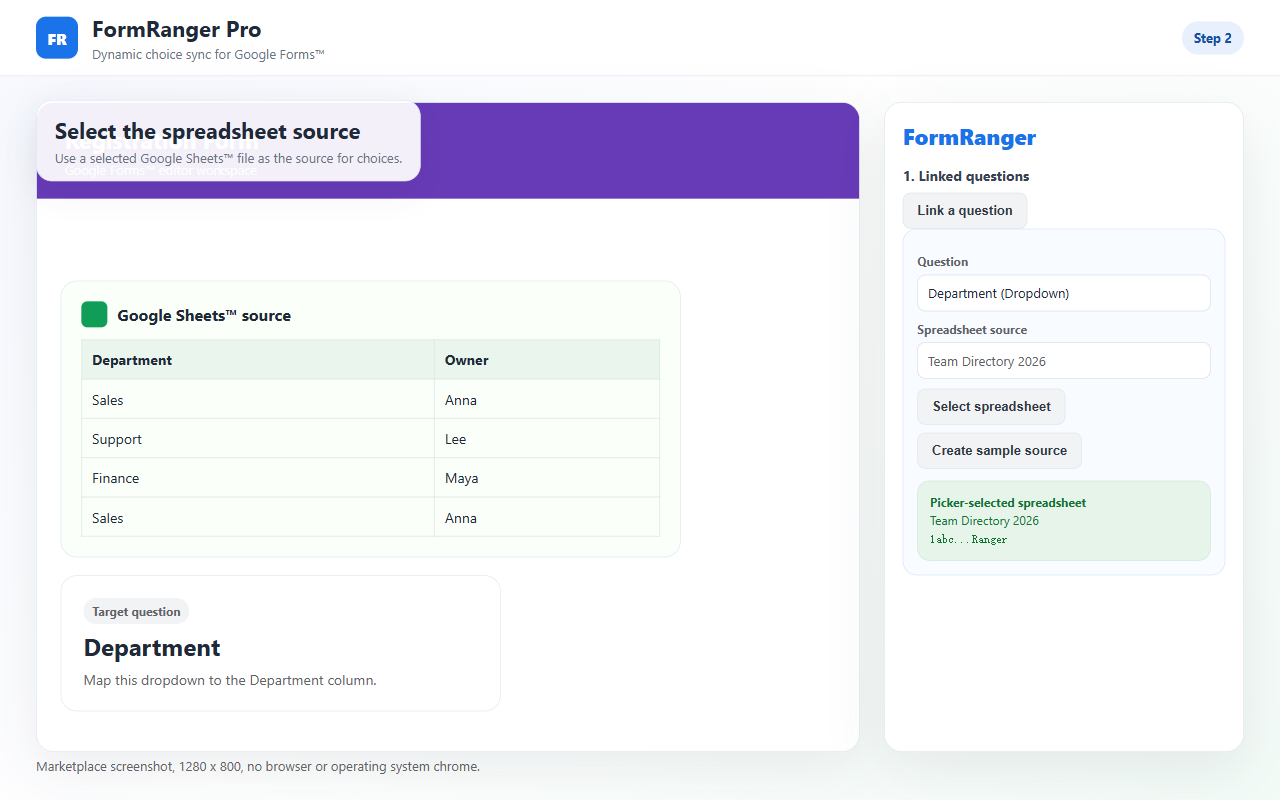
Task: Click the Support cell in the table
Action: (258, 439)
